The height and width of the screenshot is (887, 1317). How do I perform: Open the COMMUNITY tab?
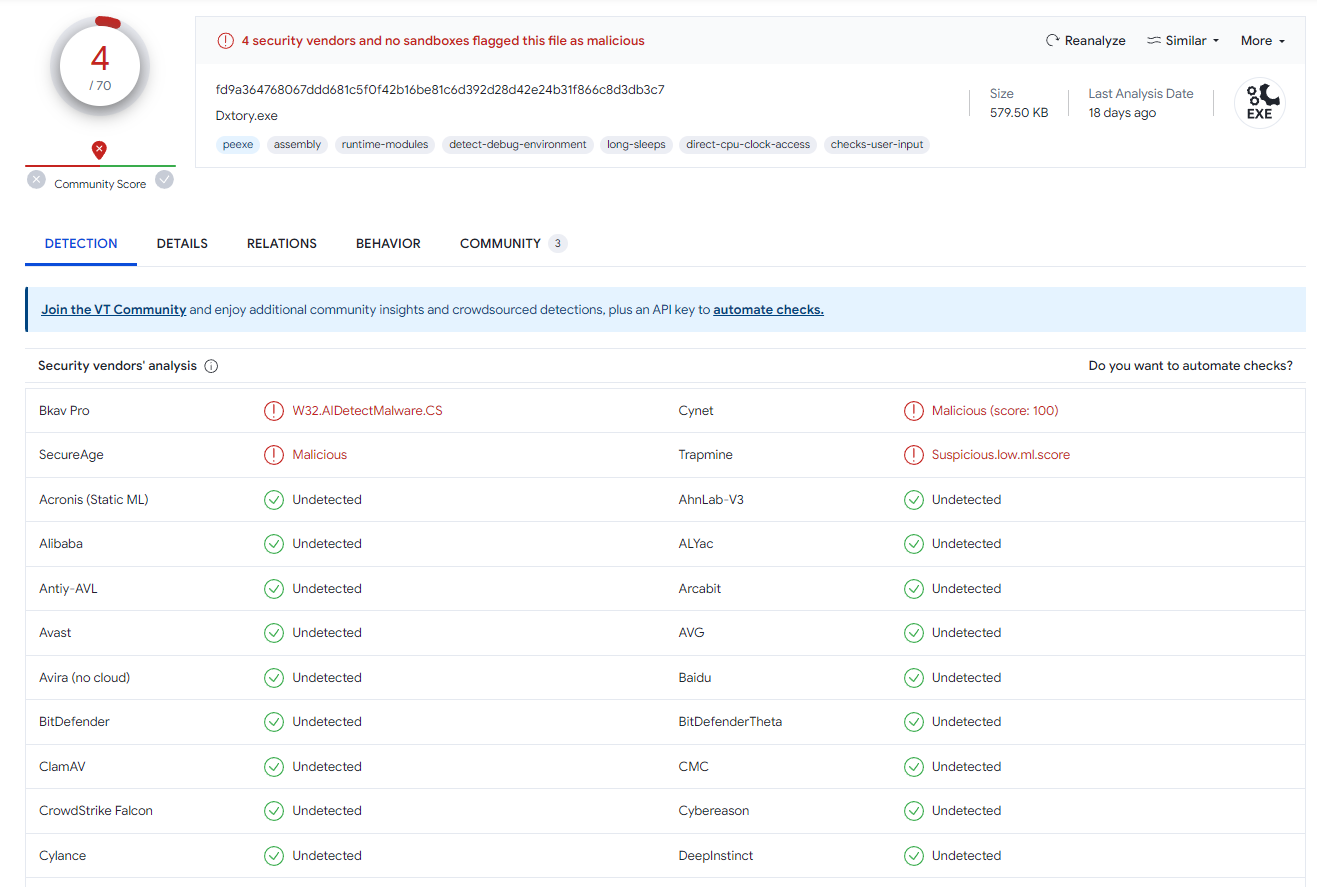pyautogui.click(x=513, y=244)
